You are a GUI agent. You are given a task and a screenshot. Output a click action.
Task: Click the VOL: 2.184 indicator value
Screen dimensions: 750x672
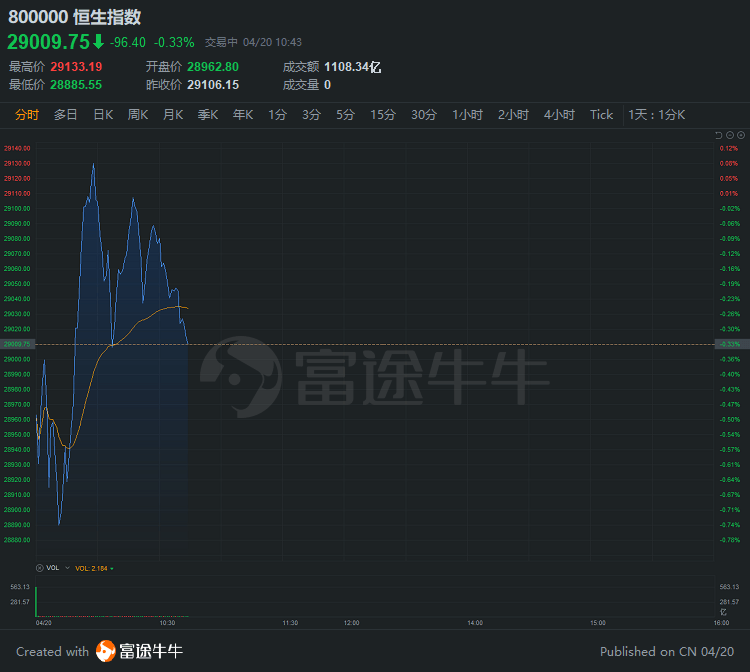(92, 569)
